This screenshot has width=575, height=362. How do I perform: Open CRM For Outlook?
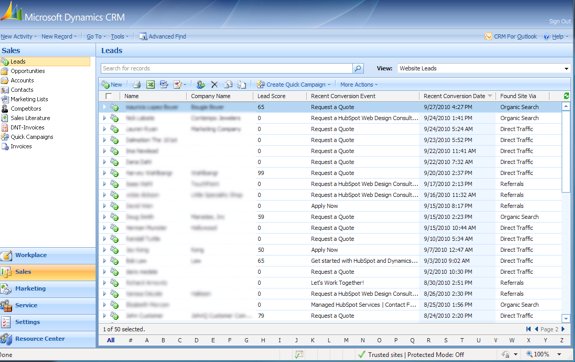[510, 36]
